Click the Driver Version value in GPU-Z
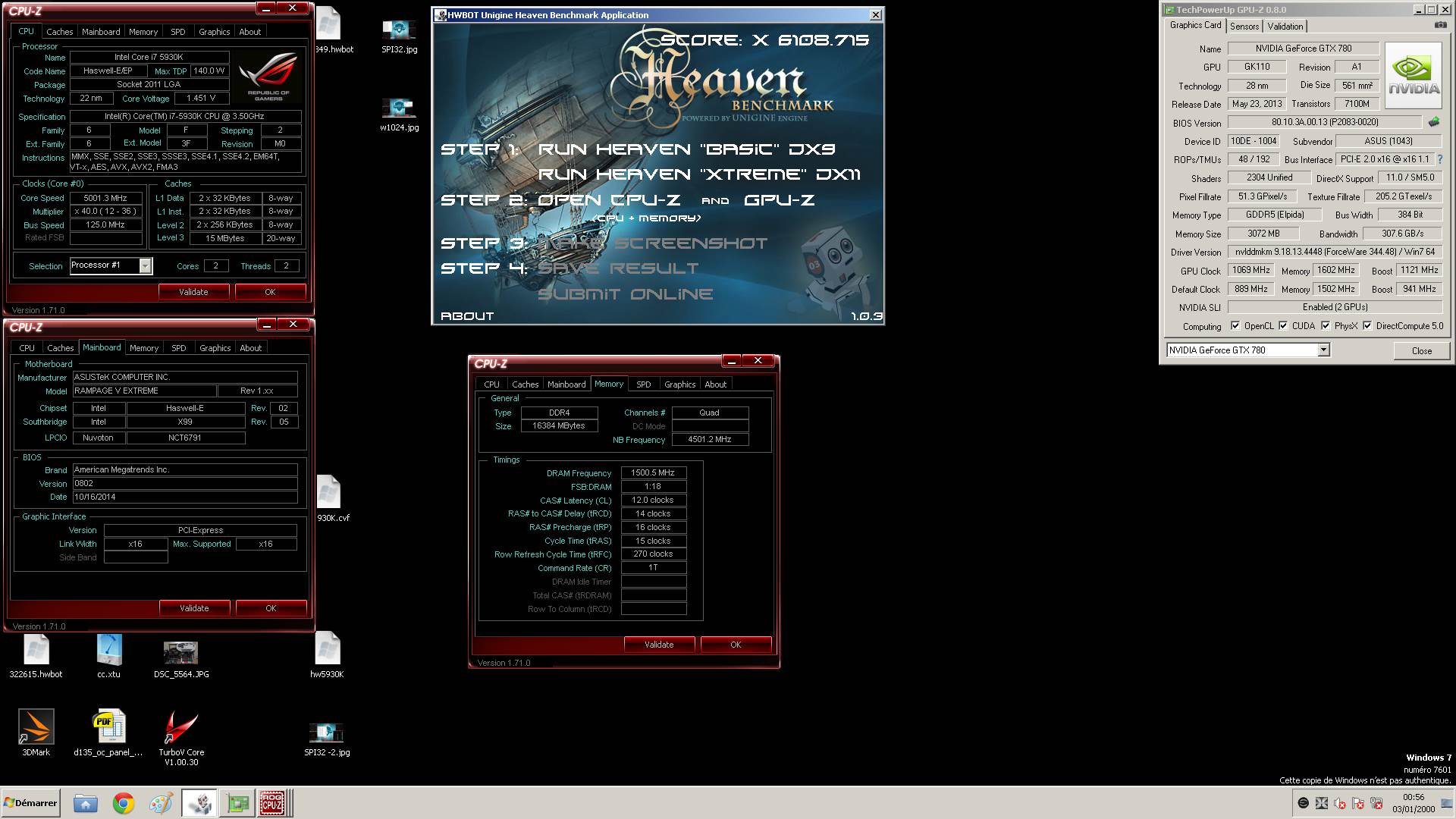Image resolution: width=1456 pixels, height=819 pixels. (x=1335, y=252)
